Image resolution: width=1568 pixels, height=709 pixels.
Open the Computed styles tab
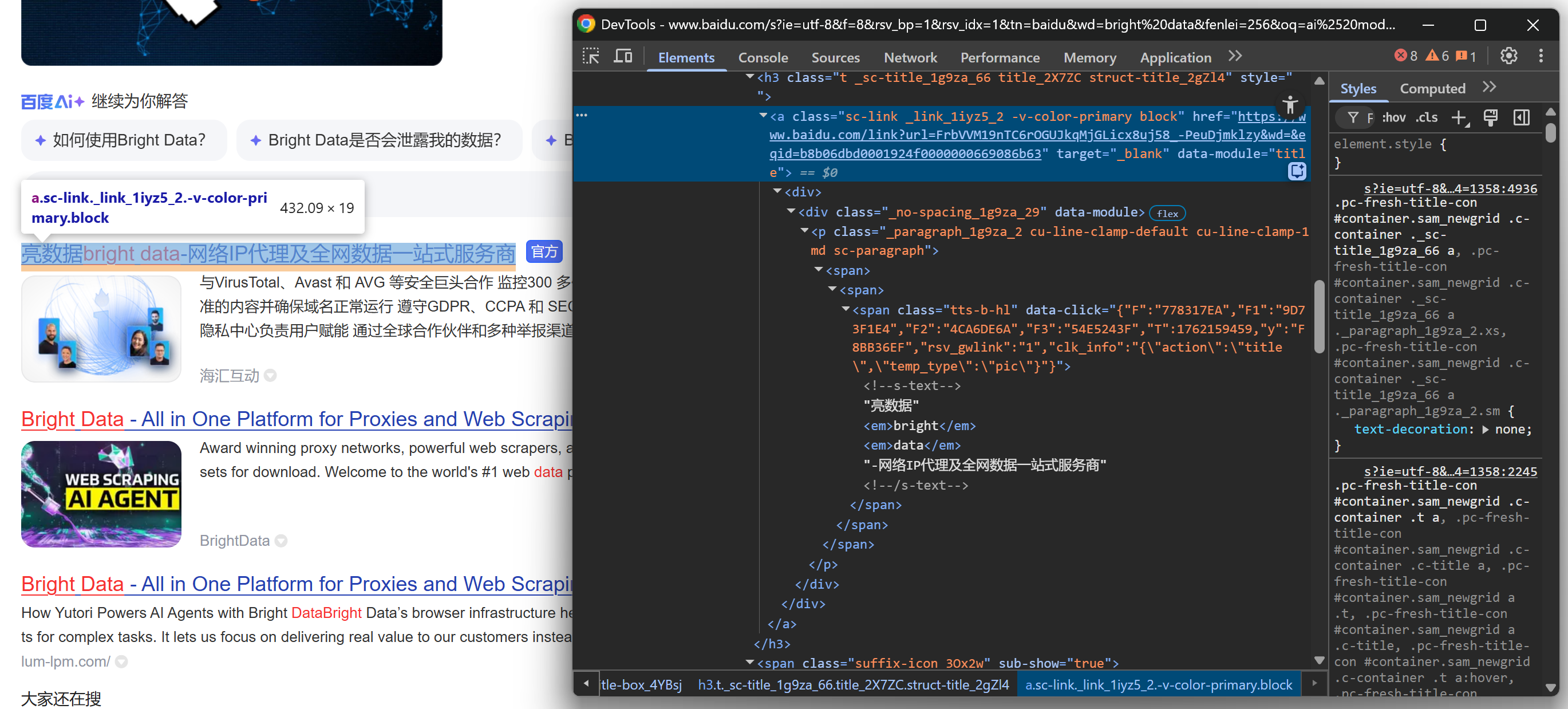click(1432, 88)
